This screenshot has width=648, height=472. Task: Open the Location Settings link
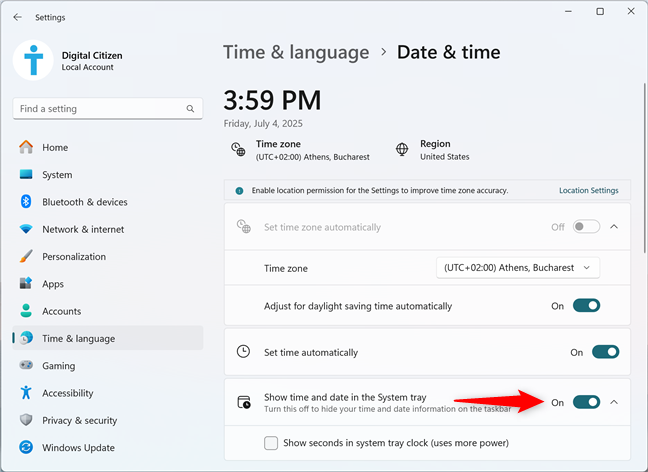click(588, 191)
